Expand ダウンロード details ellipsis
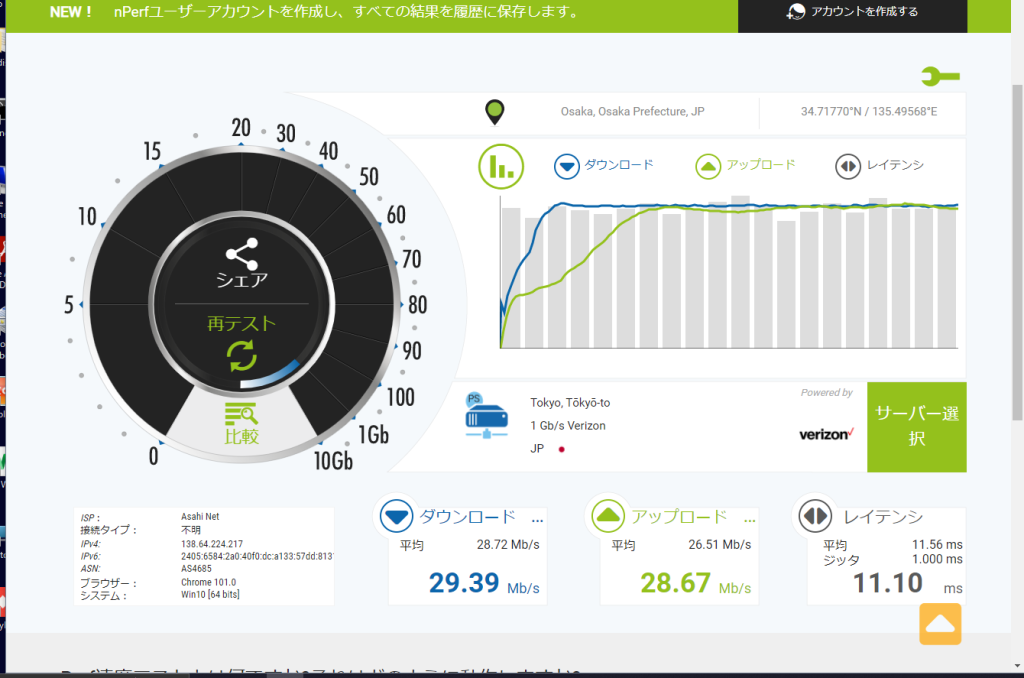1024x678 pixels. (x=537, y=521)
